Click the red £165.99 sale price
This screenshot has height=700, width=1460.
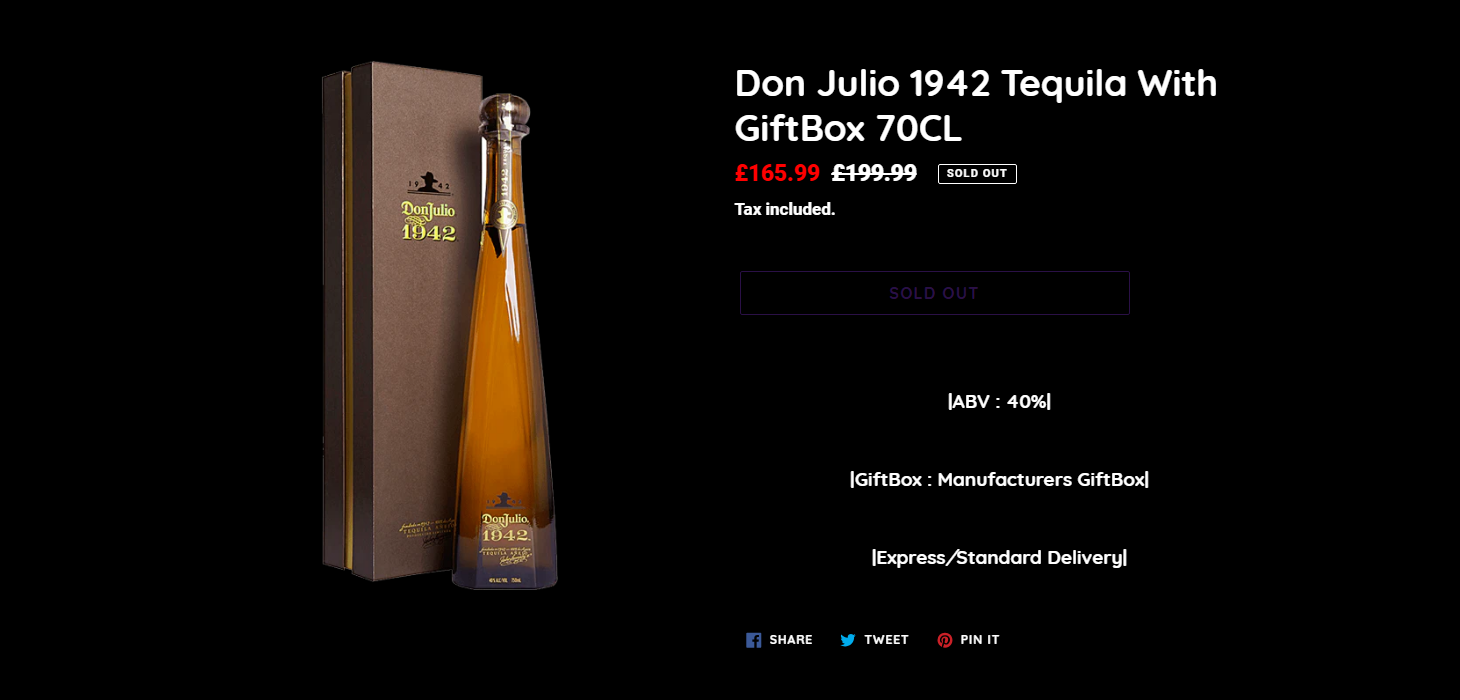coord(777,173)
